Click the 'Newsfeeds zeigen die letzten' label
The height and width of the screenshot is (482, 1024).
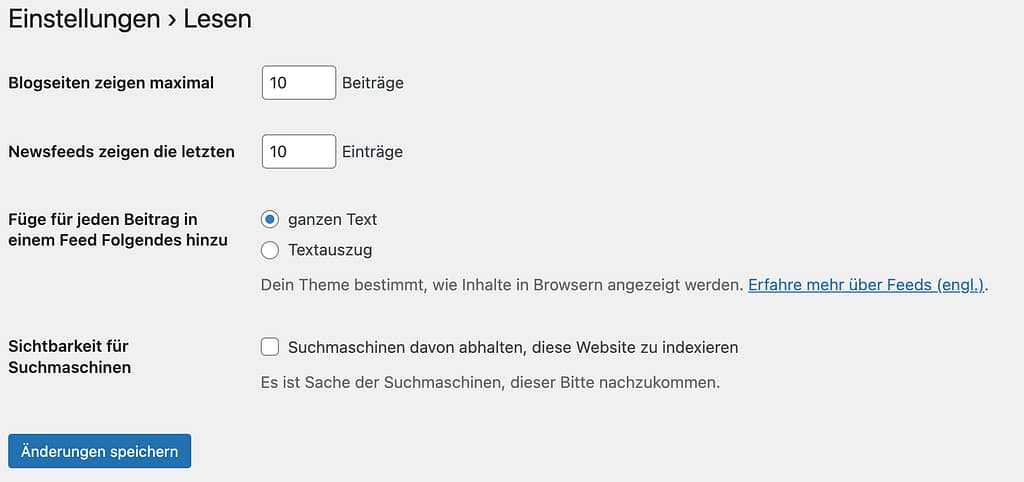click(x=121, y=152)
